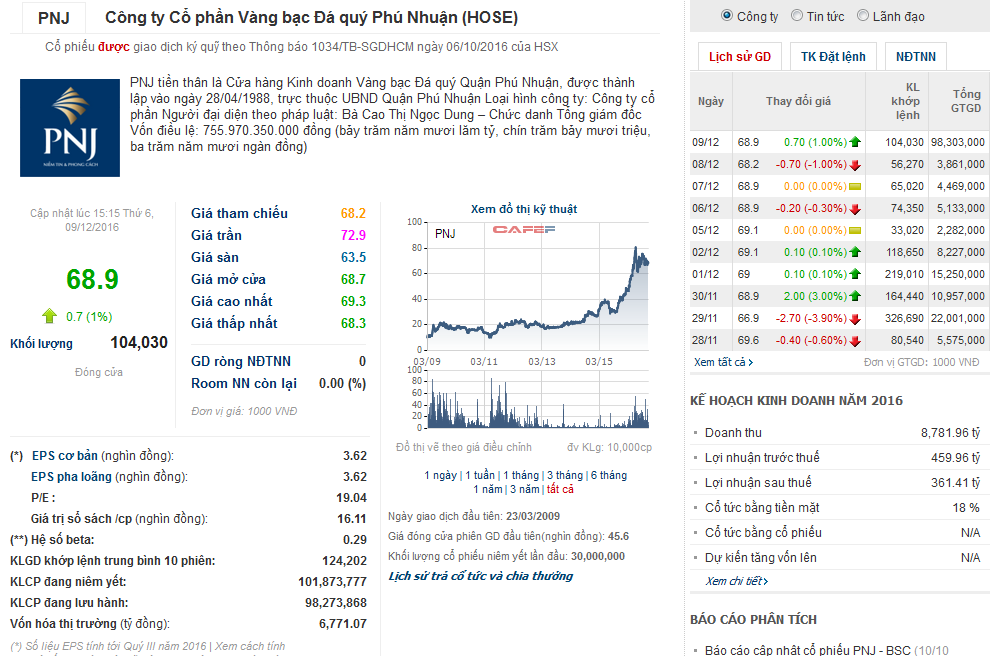Open Lịch sử trả cổ tức và chia thưởng
This screenshot has width=997, height=656.
480,576
